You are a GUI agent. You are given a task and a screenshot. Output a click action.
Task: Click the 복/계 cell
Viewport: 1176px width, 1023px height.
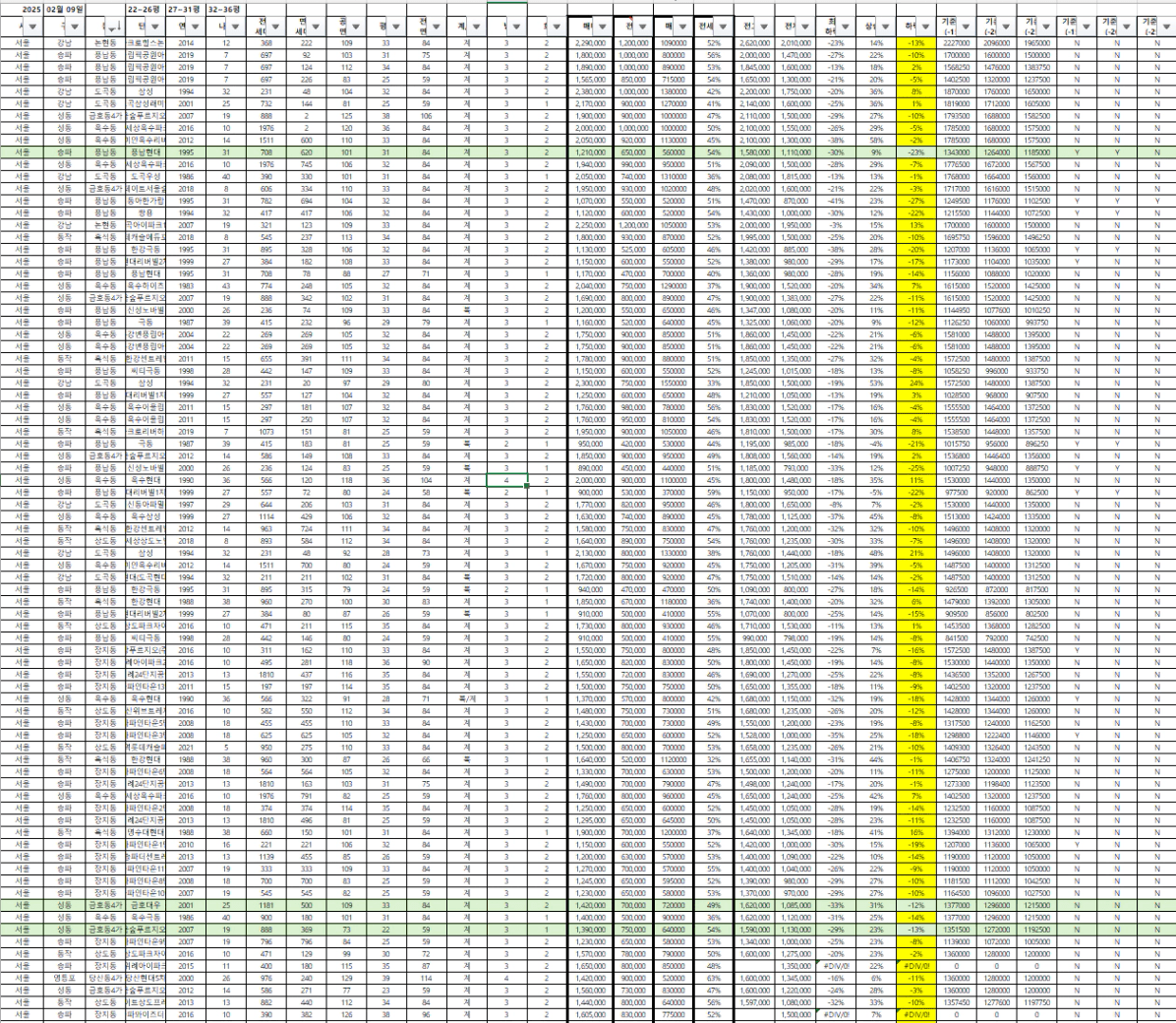[466, 698]
